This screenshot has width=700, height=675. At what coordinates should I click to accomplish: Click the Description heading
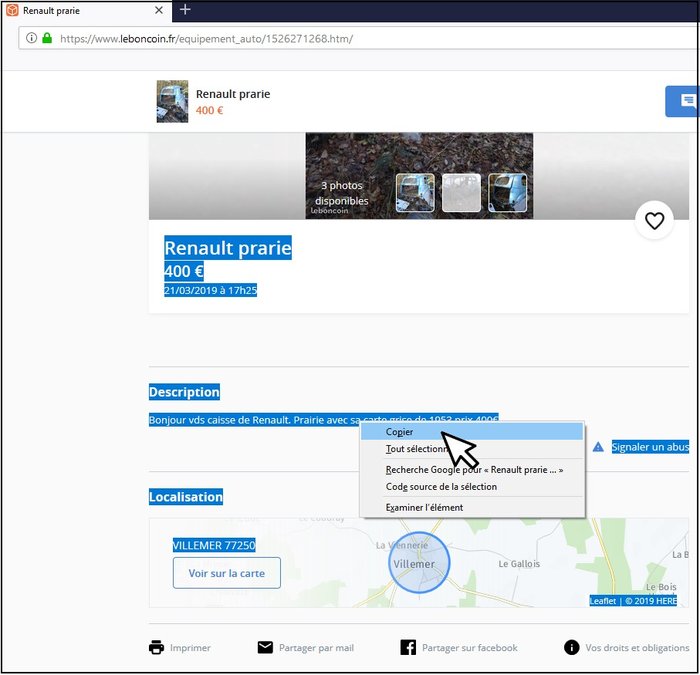tap(184, 392)
